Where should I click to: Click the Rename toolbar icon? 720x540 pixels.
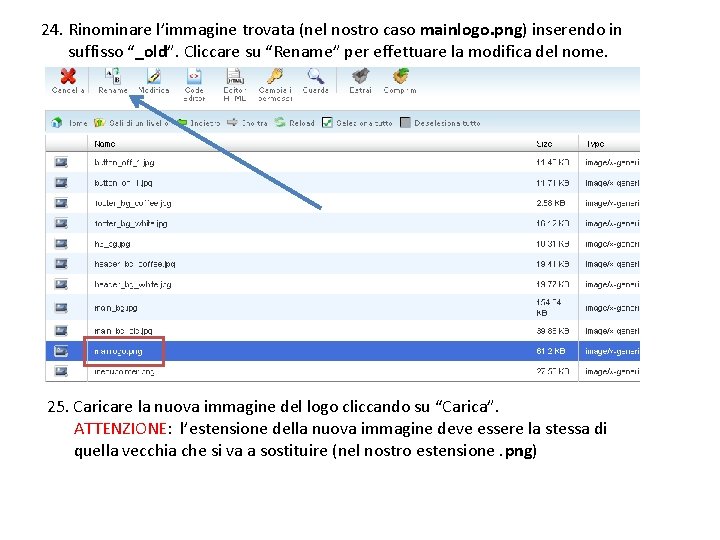coord(112,76)
